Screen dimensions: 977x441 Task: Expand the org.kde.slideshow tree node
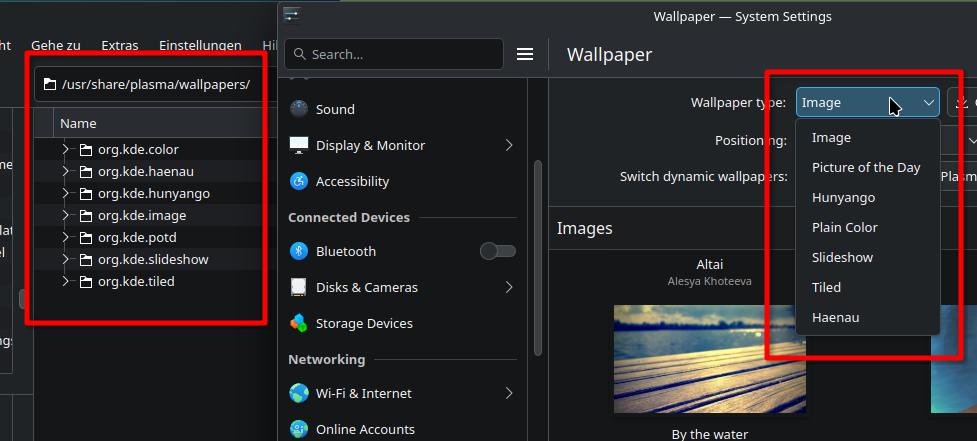[x=65, y=259]
